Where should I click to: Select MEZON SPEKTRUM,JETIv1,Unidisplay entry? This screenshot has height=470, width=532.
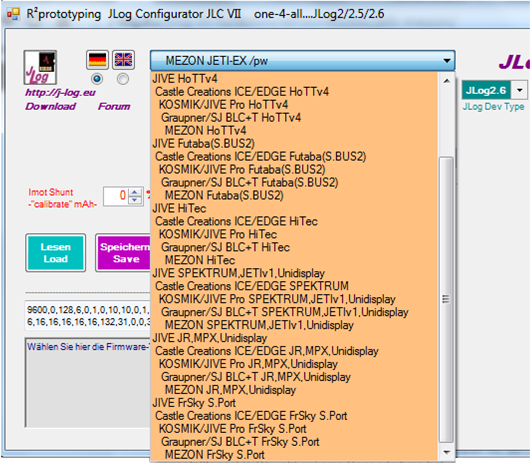(x=294, y=325)
